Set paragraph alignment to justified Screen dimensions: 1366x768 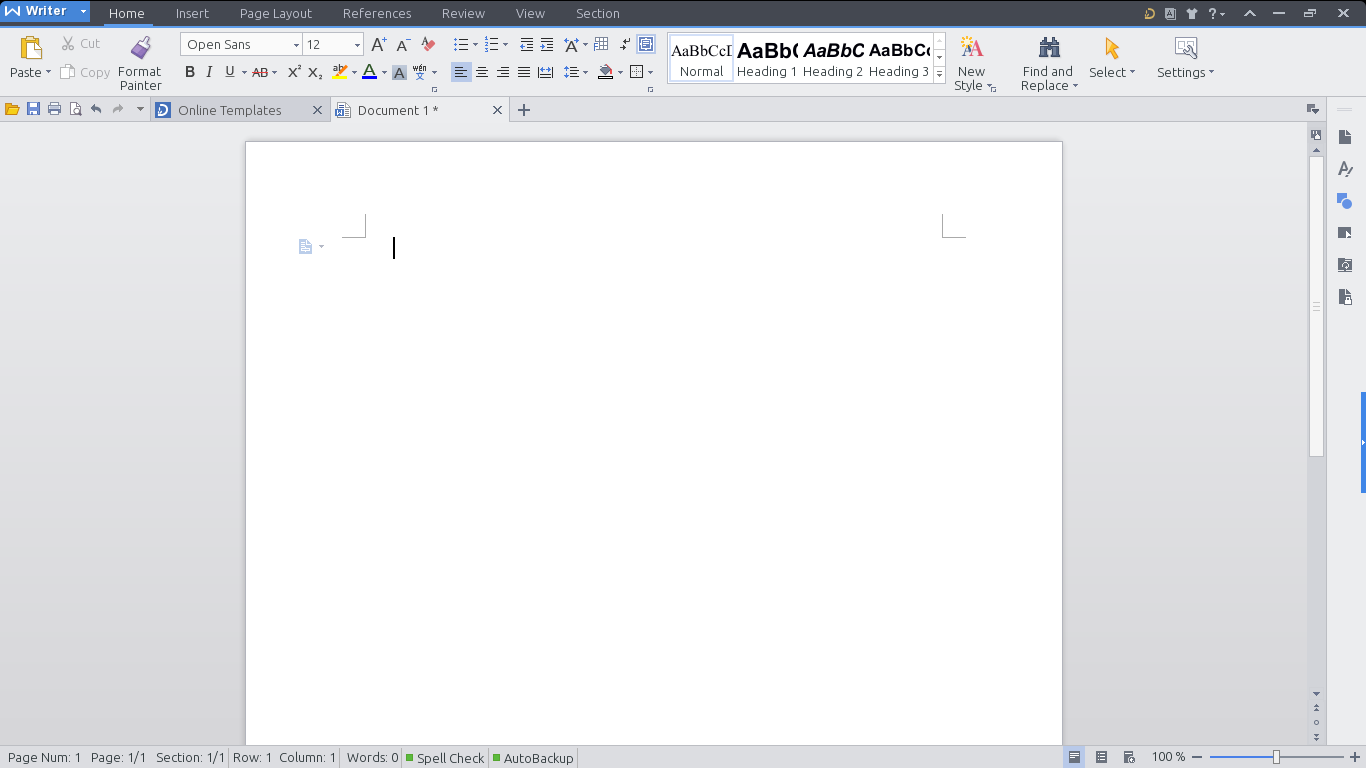(524, 72)
